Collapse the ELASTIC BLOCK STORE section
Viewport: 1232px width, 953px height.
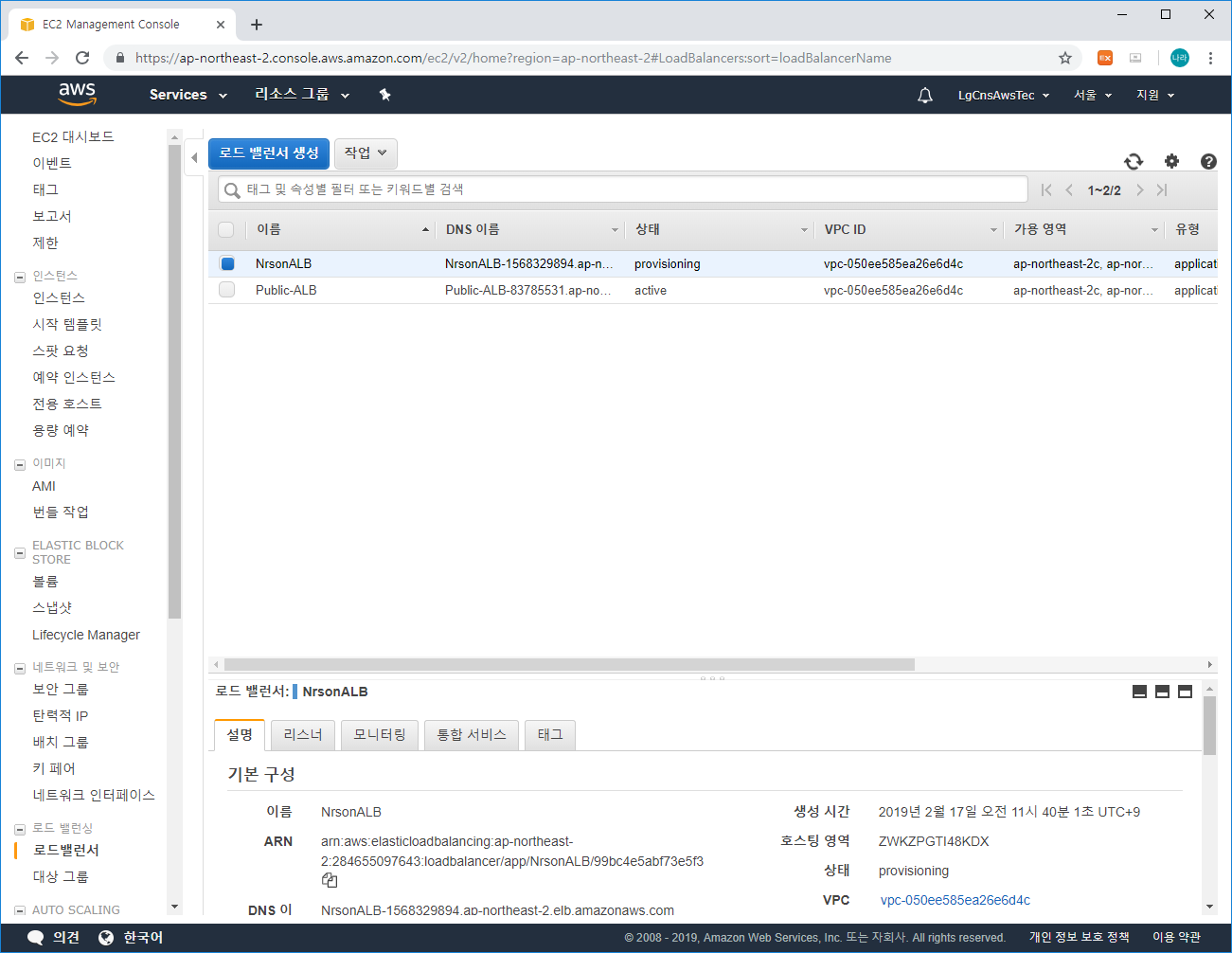20,552
